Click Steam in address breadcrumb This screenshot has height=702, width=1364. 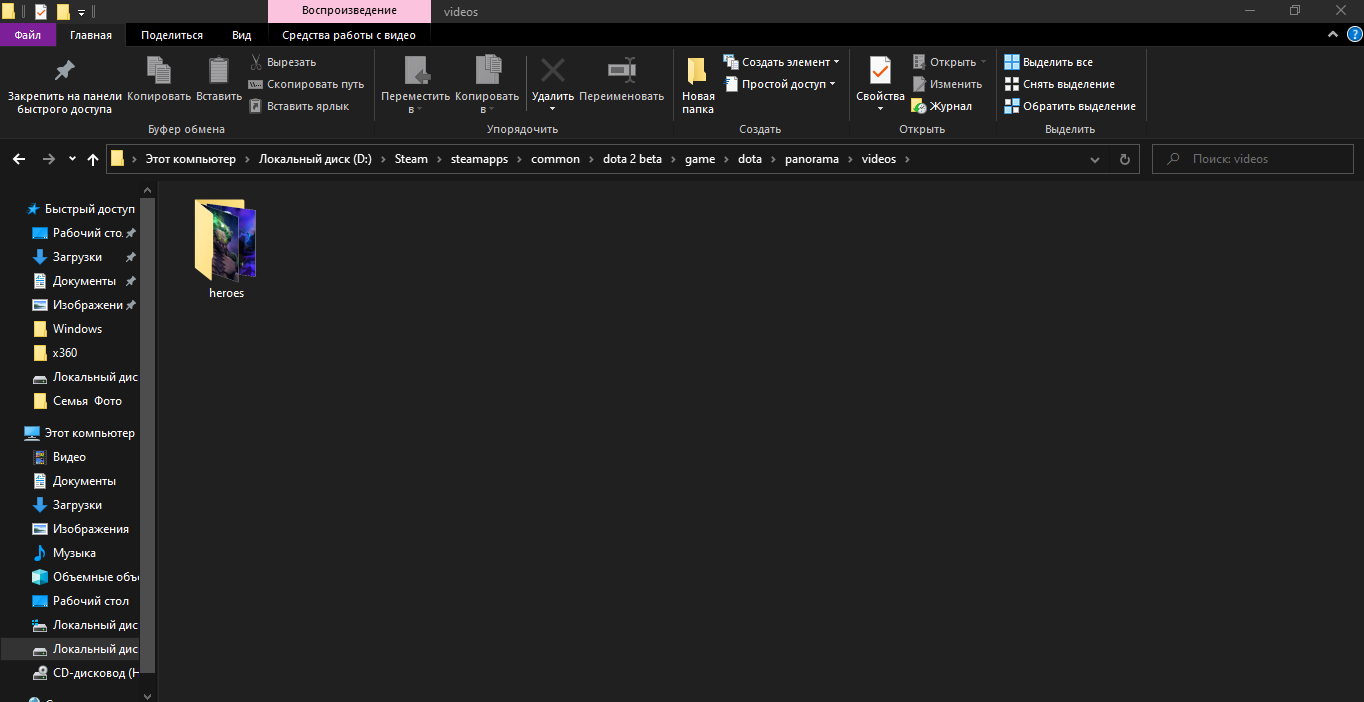[x=411, y=159]
